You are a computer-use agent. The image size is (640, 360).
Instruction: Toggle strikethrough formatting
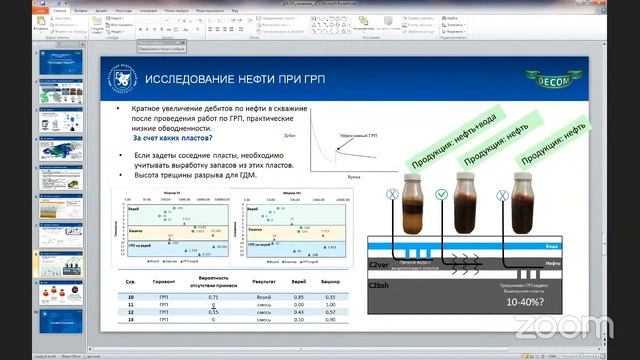(x=169, y=29)
